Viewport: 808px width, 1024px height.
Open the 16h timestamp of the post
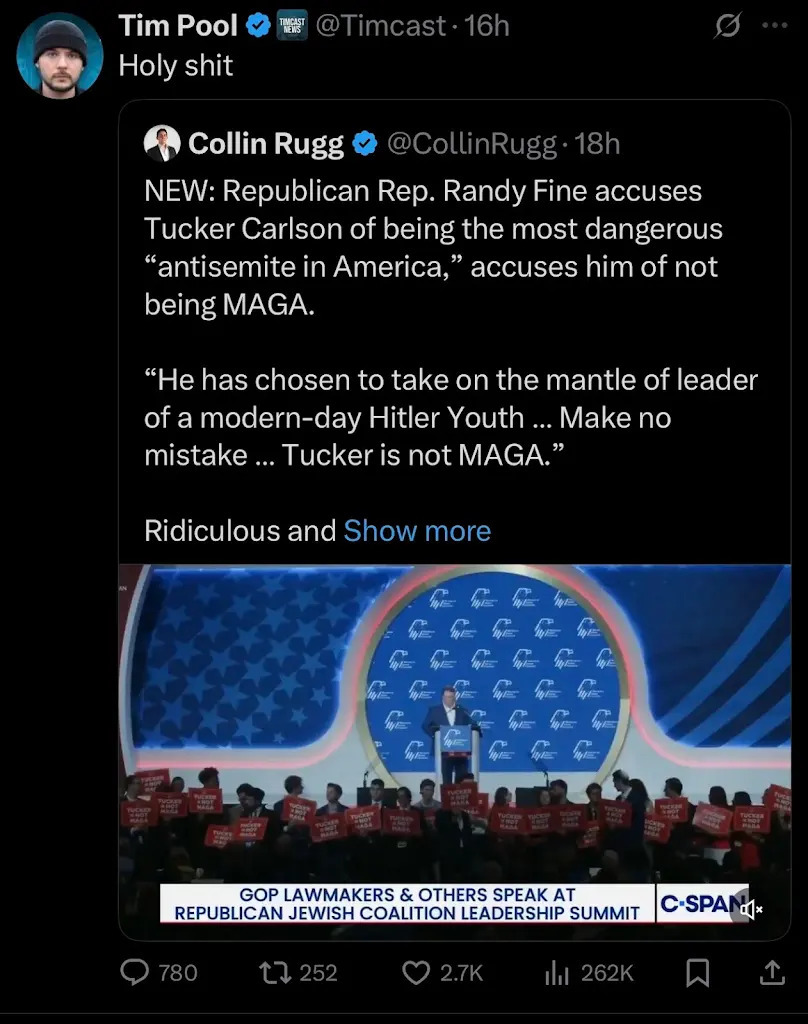[487, 27]
